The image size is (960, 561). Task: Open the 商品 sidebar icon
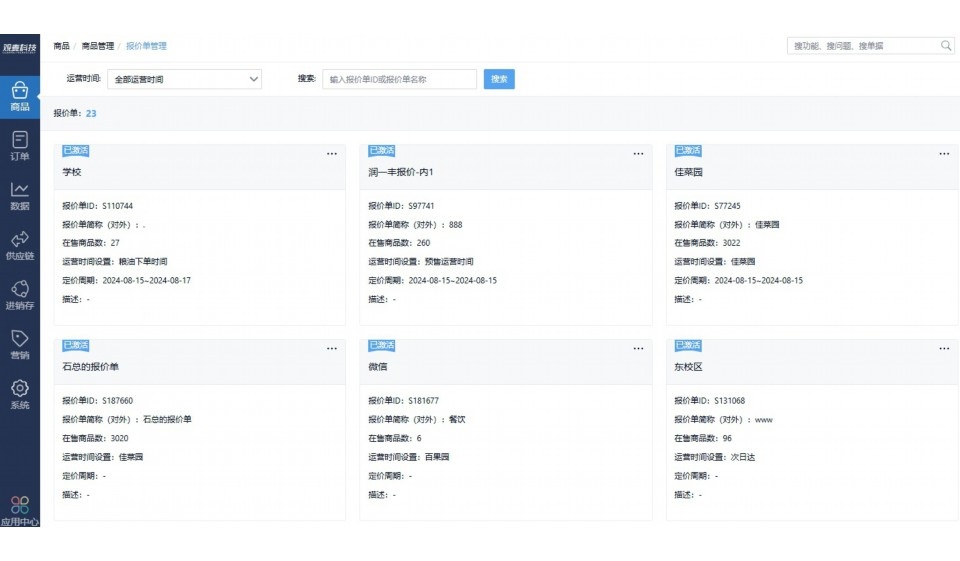coord(20,91)
